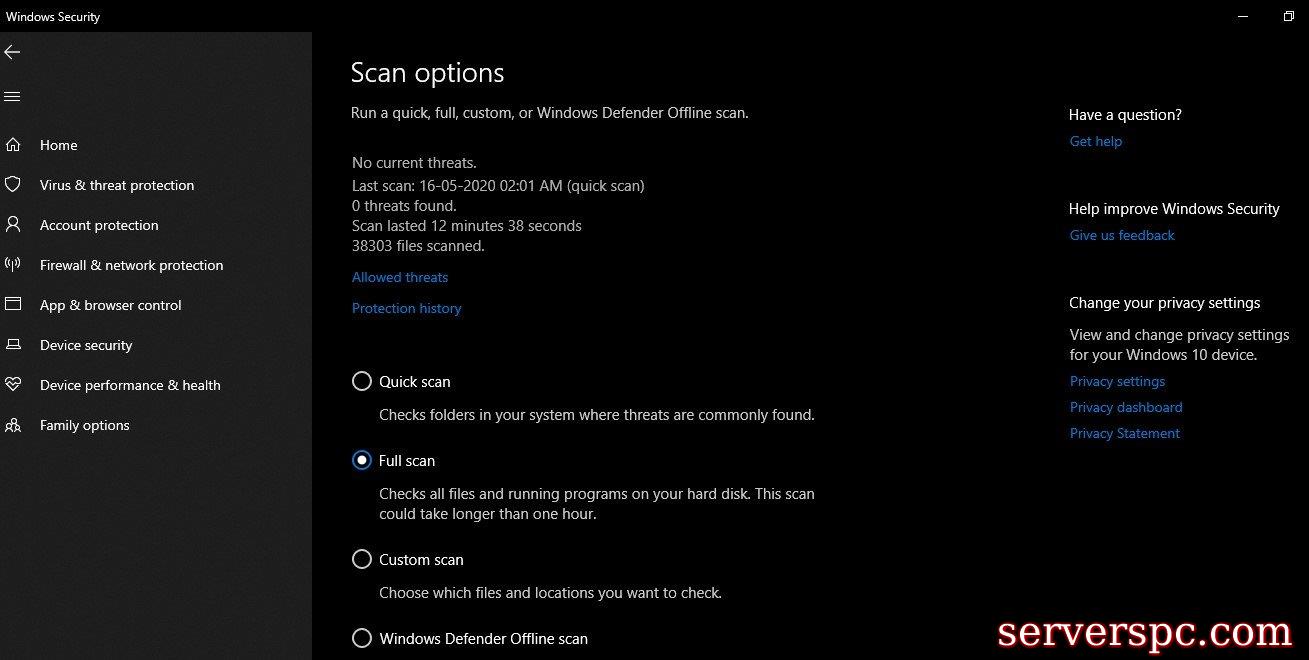
Task: Open the Privacy dashboard link
Action: (x=1125, y=407)
